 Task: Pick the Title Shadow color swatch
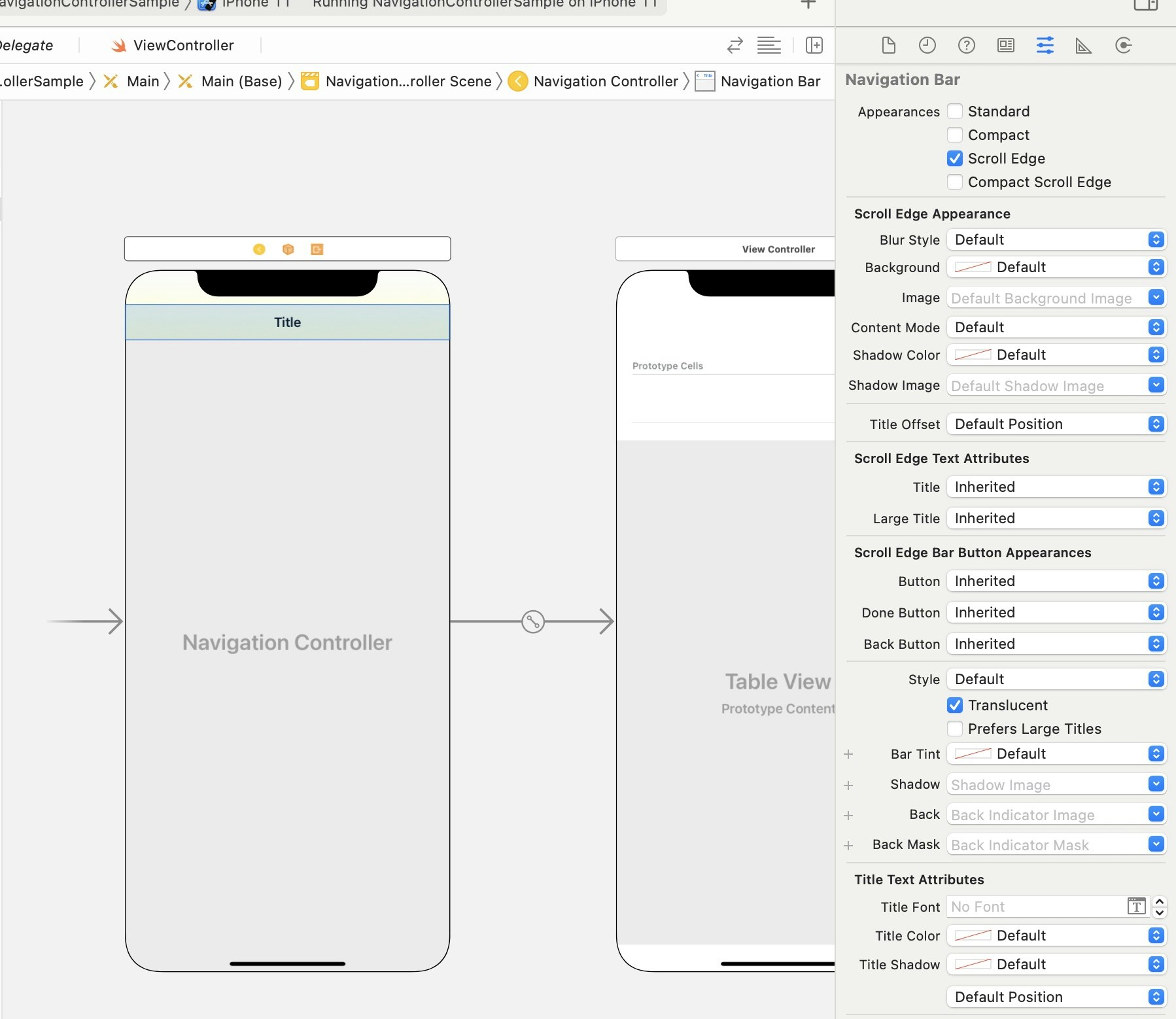[973, 964]
